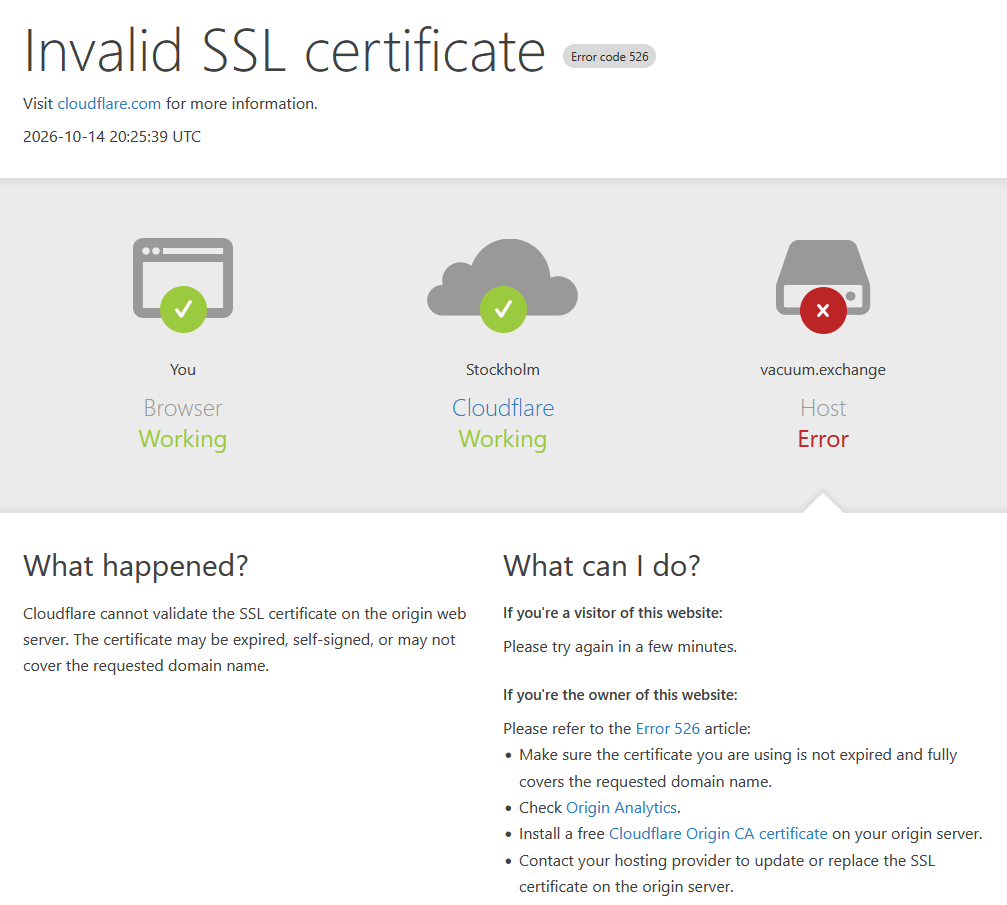The width and height of the screenshot is (1007, 905).
Task: Click the browser window status icon
Action: click(183, 285)
